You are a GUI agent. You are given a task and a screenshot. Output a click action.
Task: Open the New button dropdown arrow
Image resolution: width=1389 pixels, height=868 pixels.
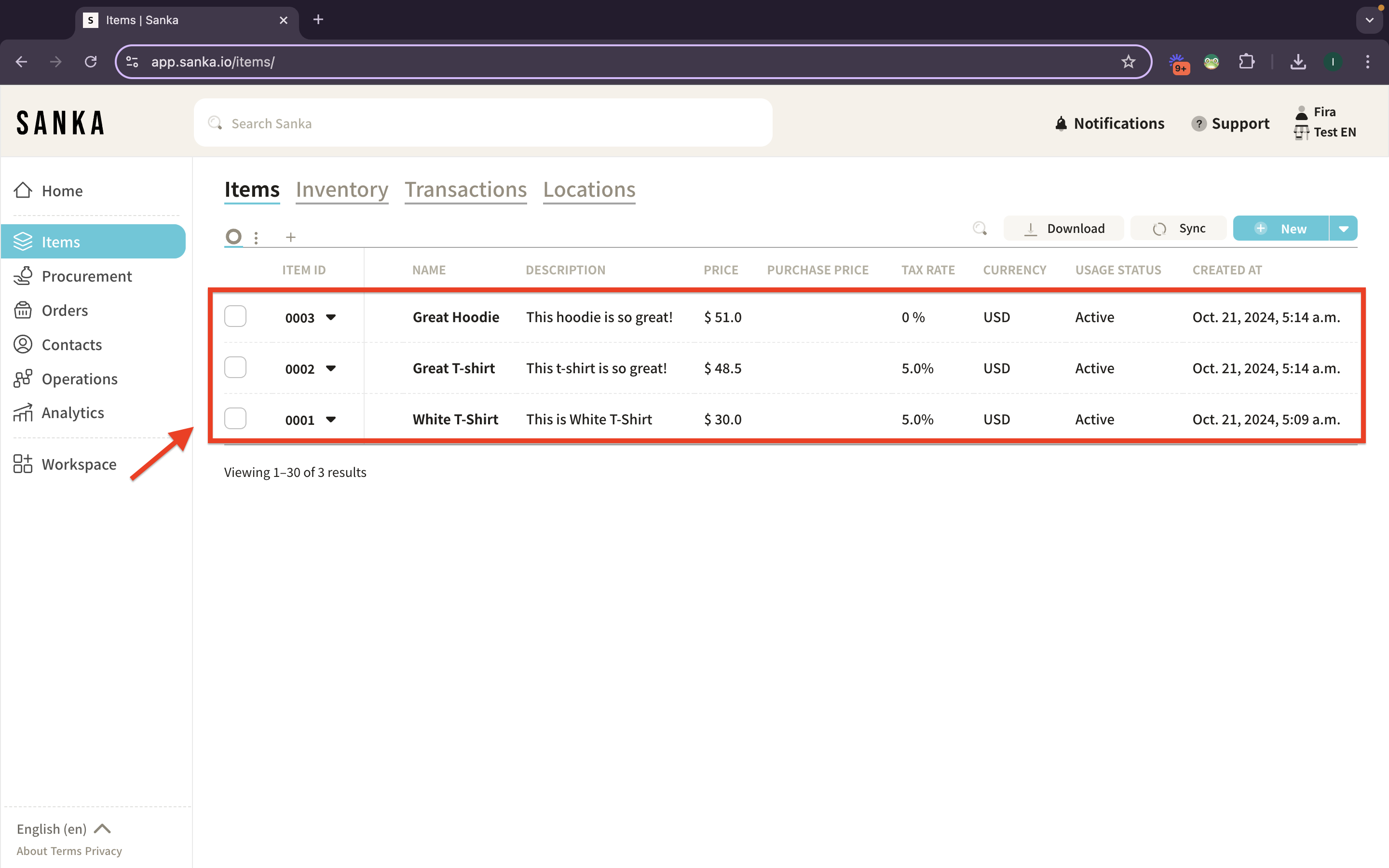(x=1344, y=229)
